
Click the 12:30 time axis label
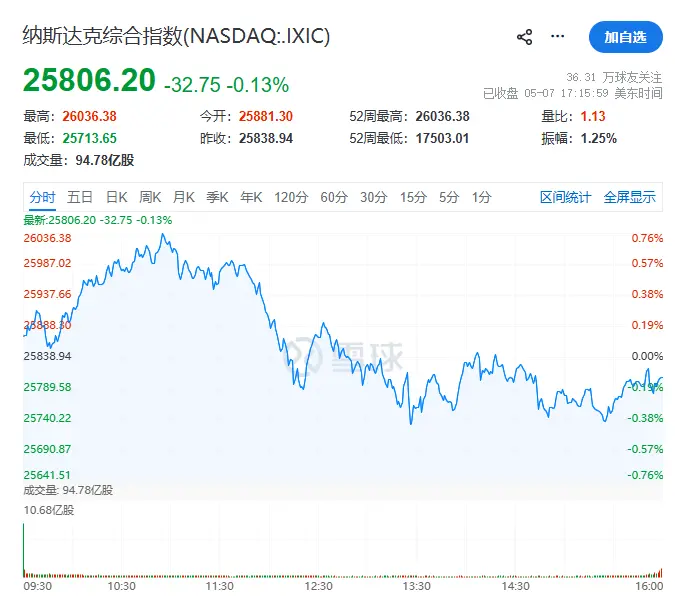point(319,586)
